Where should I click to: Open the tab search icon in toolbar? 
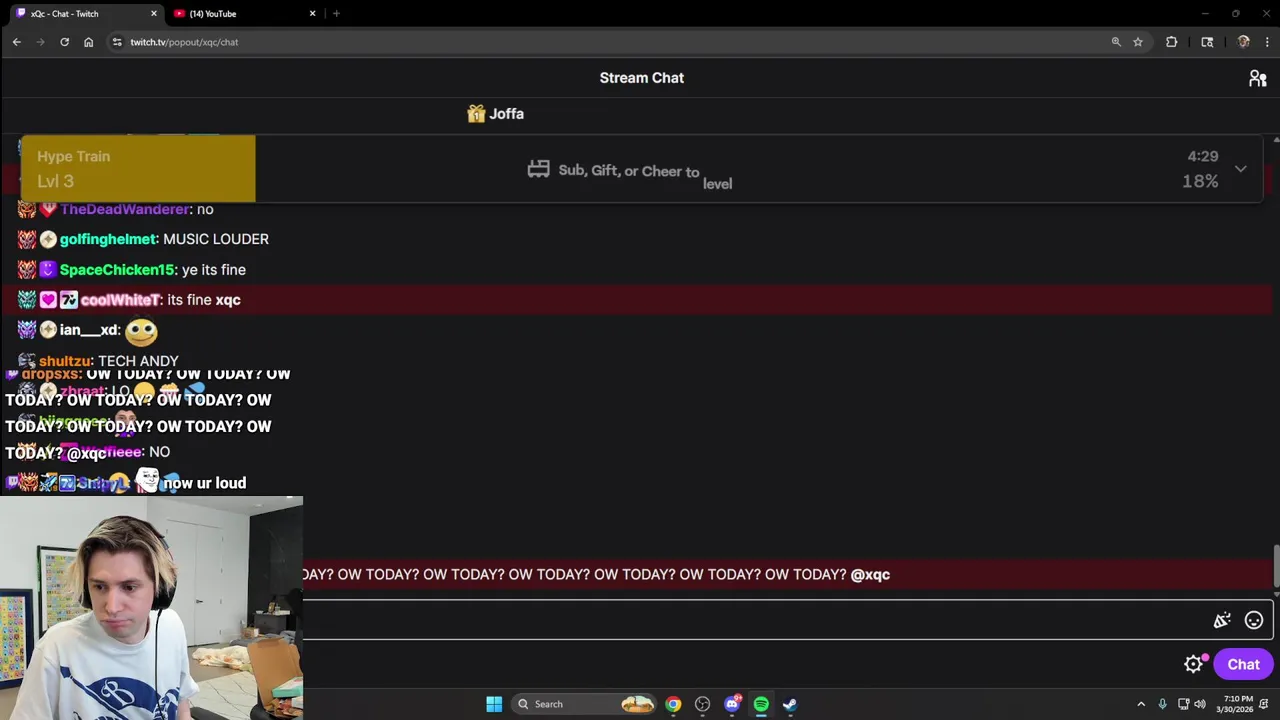[1207, 42]
